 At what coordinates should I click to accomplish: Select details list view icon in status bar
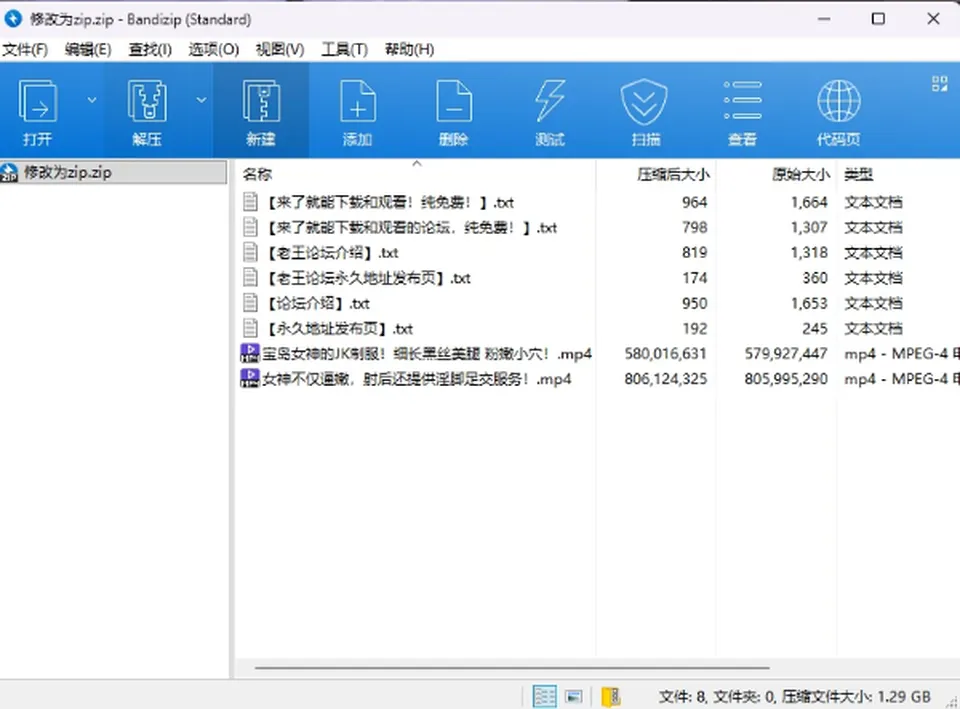click(x=544, y=696)
